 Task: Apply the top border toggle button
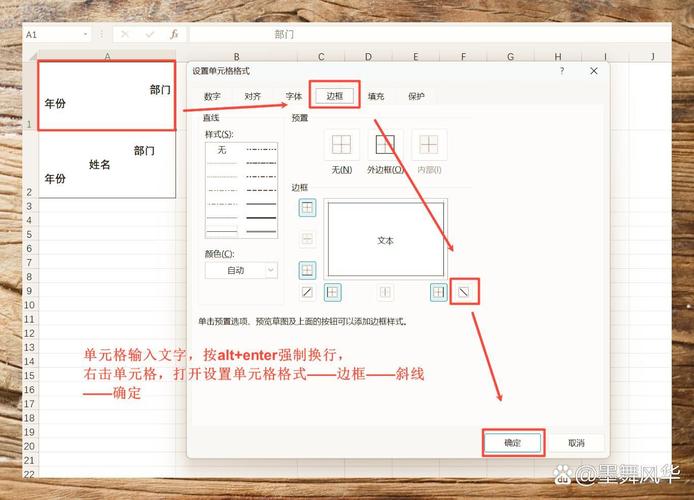click(307, 208)
